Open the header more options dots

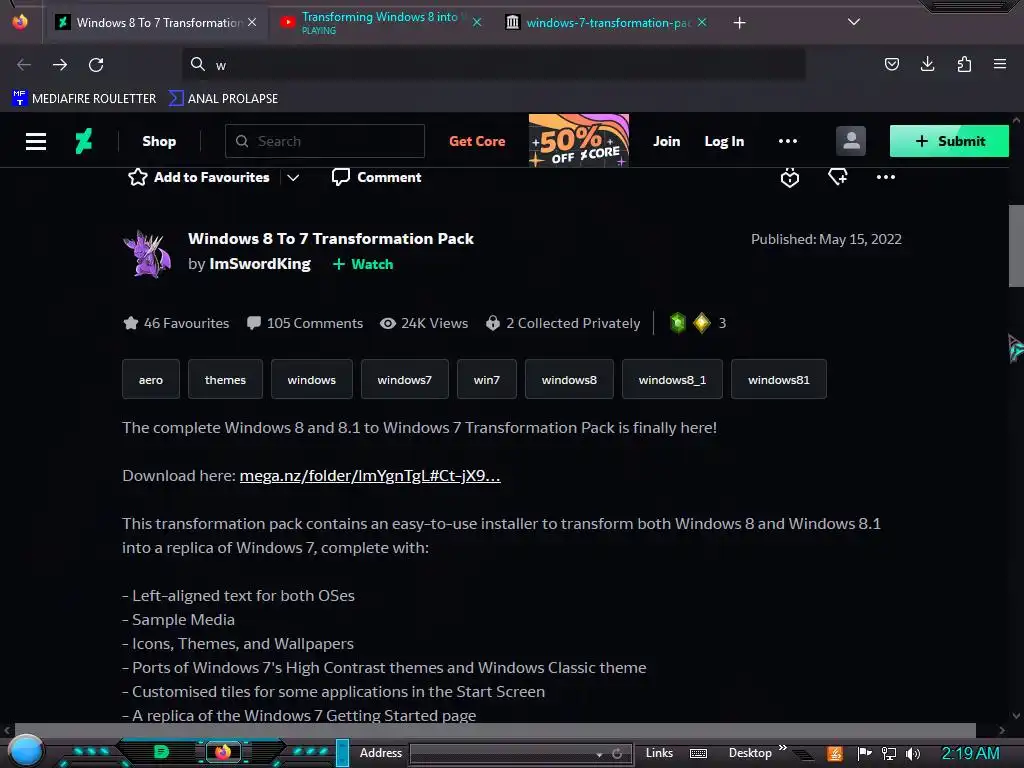pos(788,141)
